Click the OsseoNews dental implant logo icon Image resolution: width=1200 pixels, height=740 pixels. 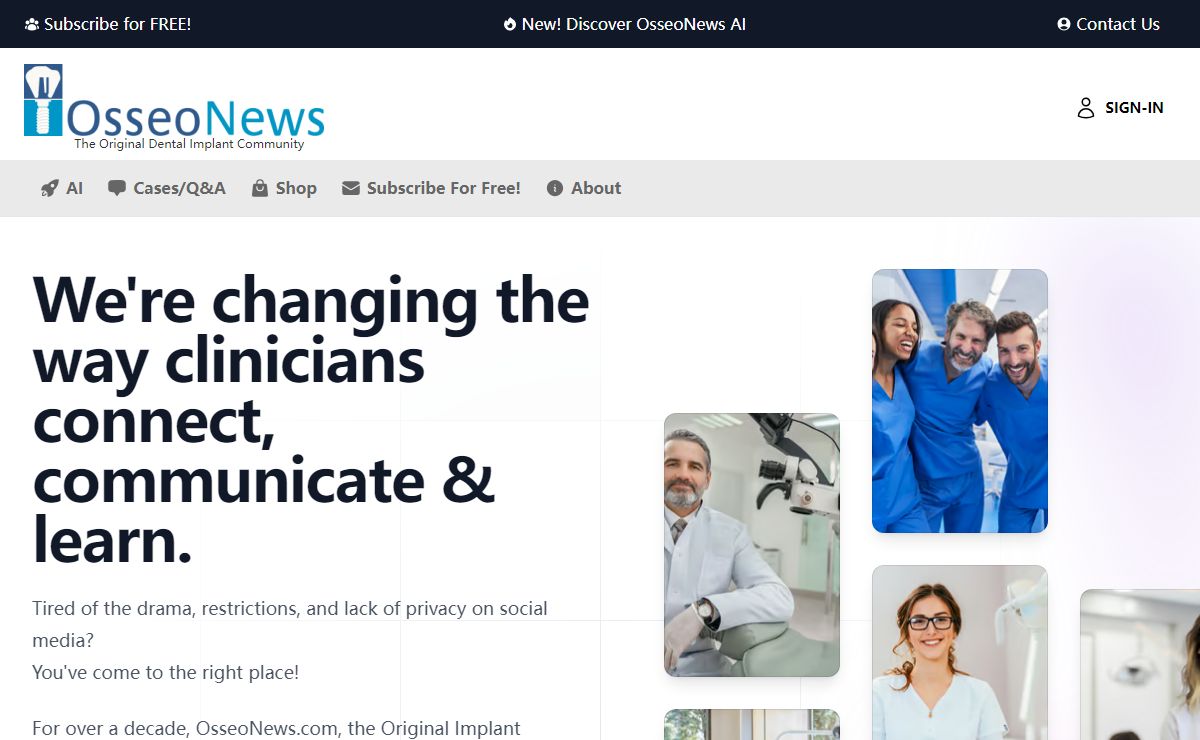(43, 100)
